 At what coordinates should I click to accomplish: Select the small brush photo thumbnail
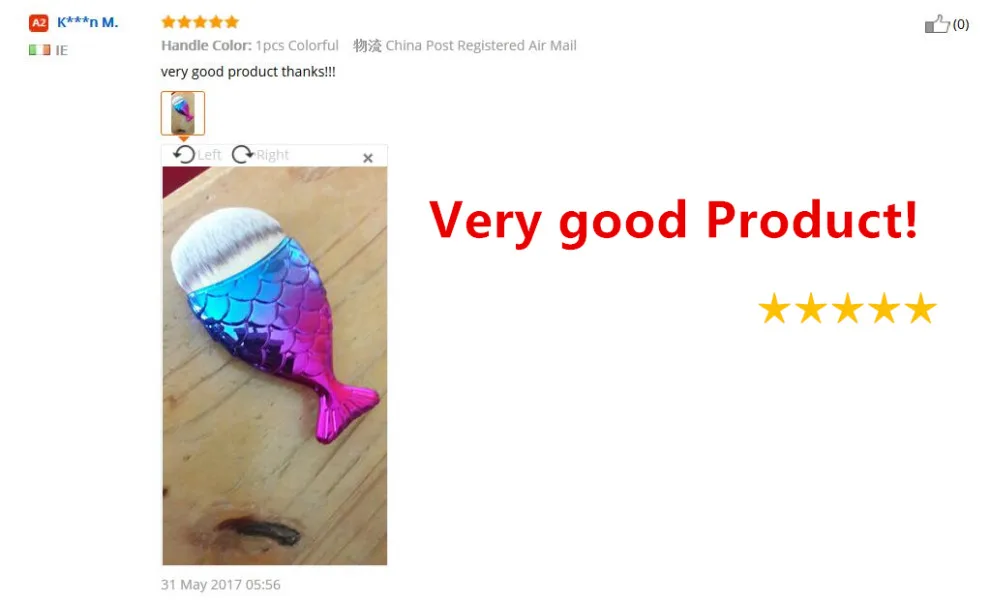click(183, 113)
